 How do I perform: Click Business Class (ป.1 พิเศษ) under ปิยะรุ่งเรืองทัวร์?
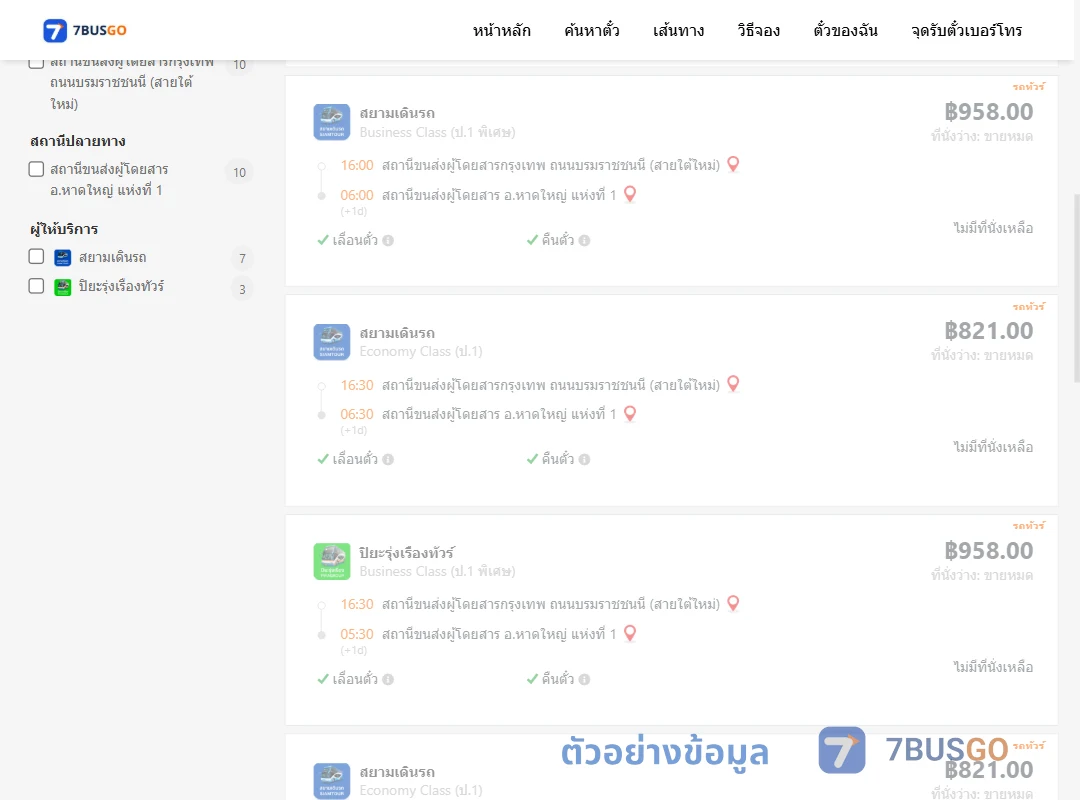[x=437, y=571]
